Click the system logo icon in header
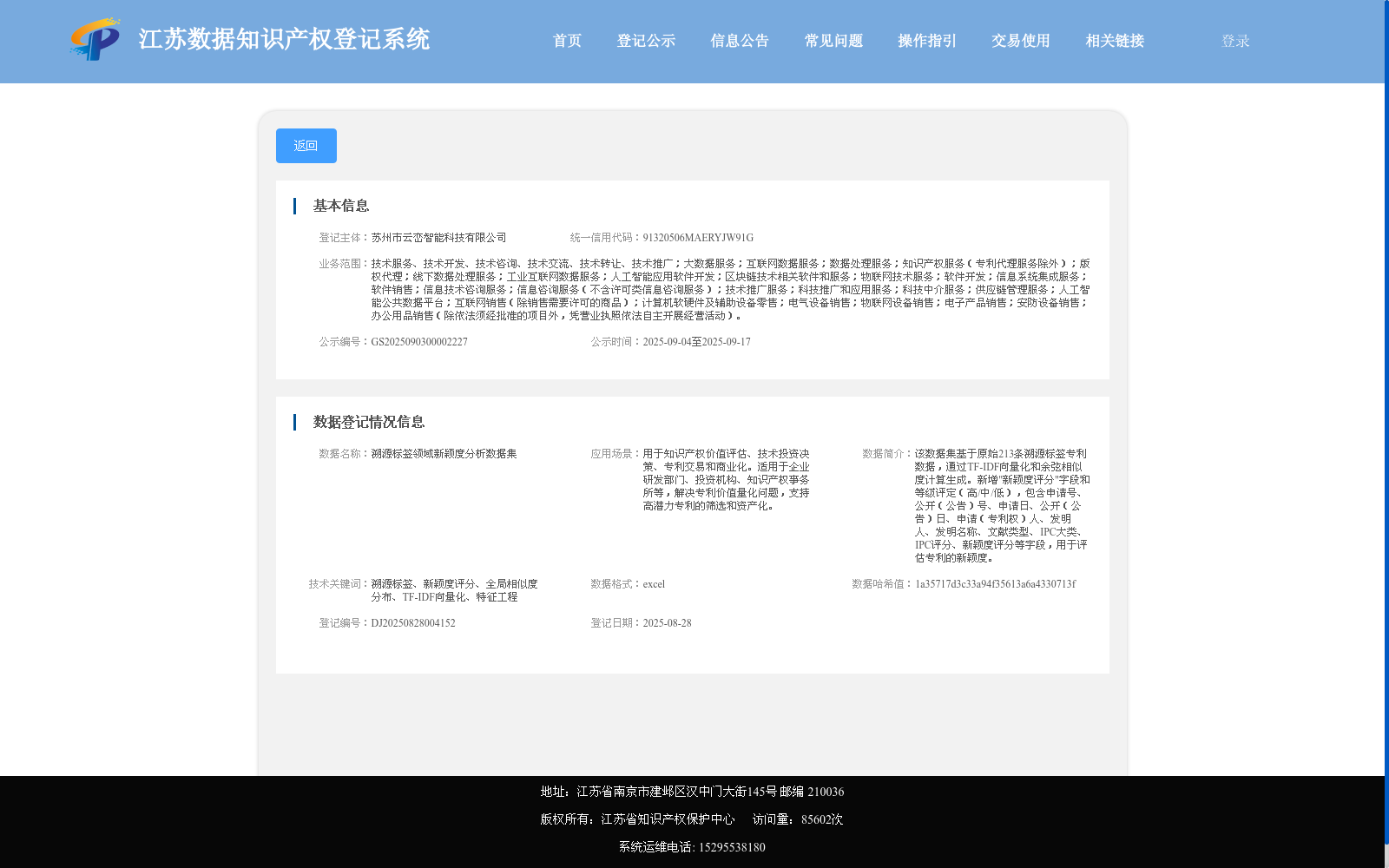 point(95,39)
